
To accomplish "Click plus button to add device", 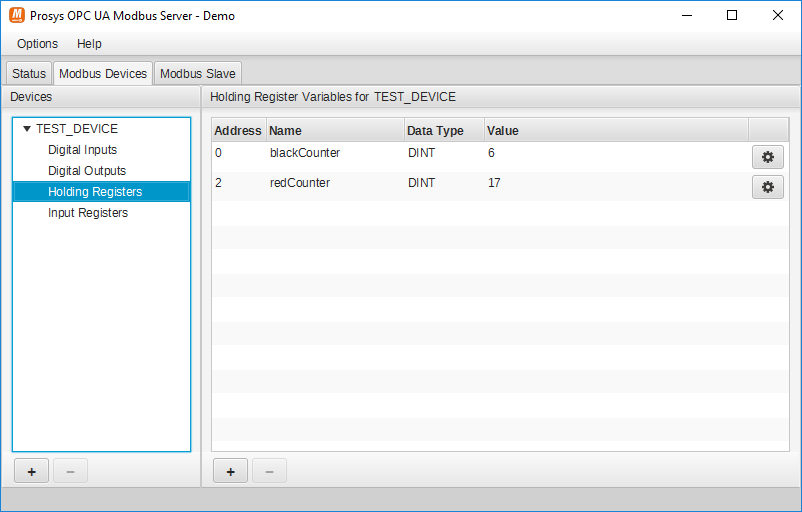I will click(31, 471).
